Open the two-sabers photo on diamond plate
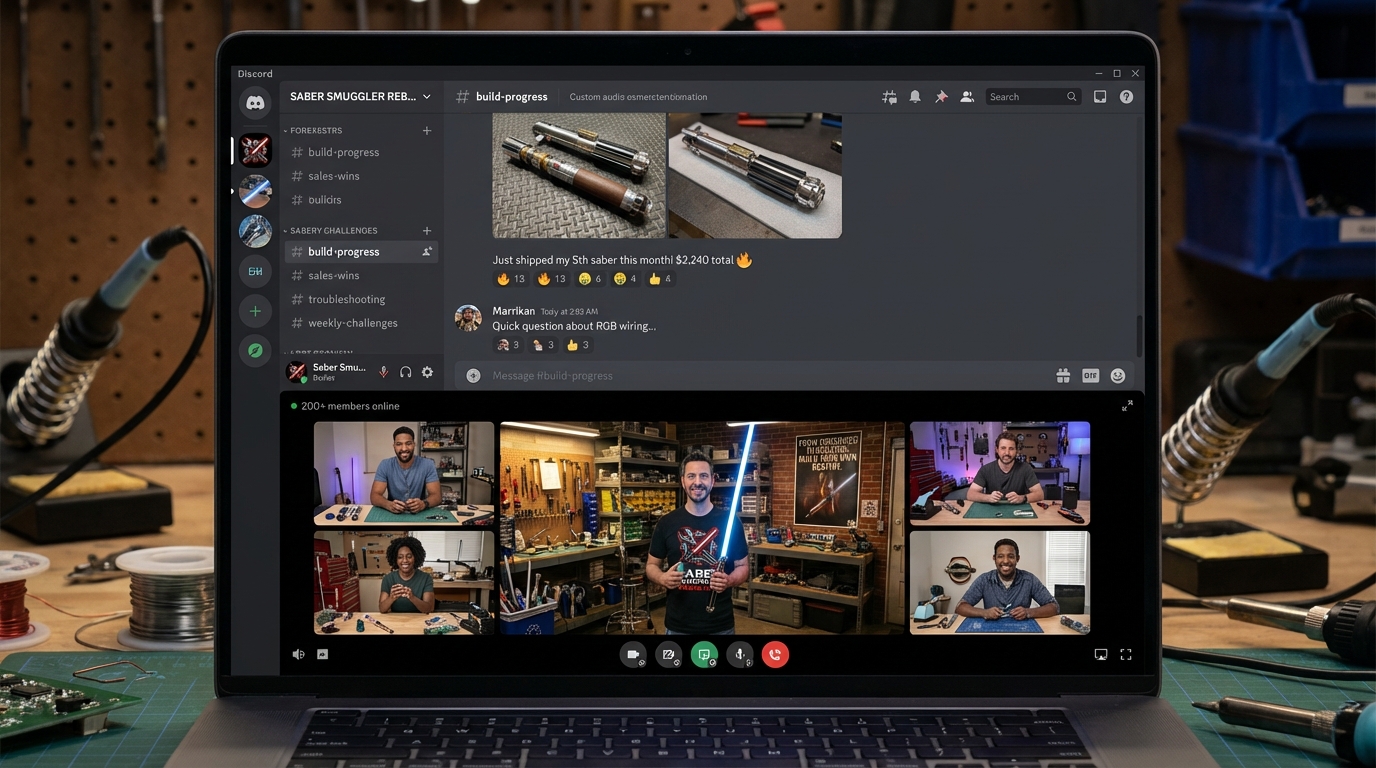1376x768 pixels. (579, 175)
